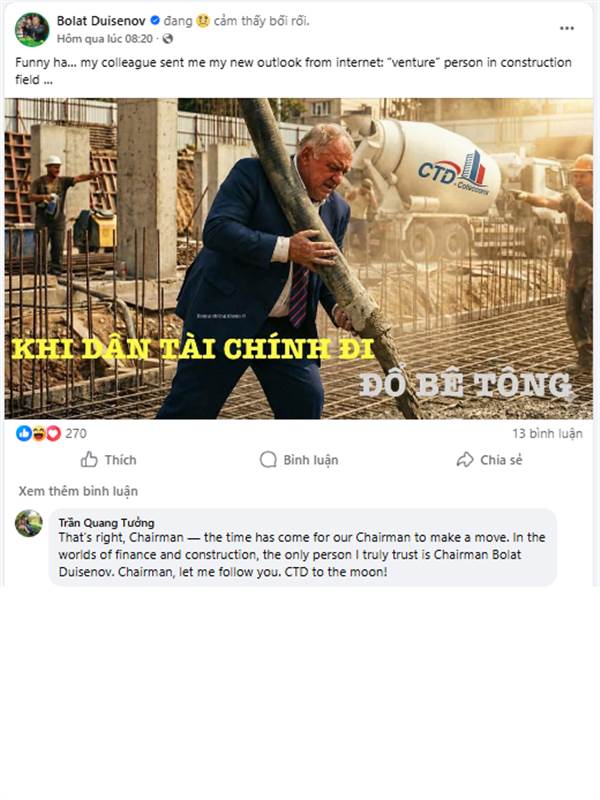Click the public globe privacy icon

click(167, 39)
